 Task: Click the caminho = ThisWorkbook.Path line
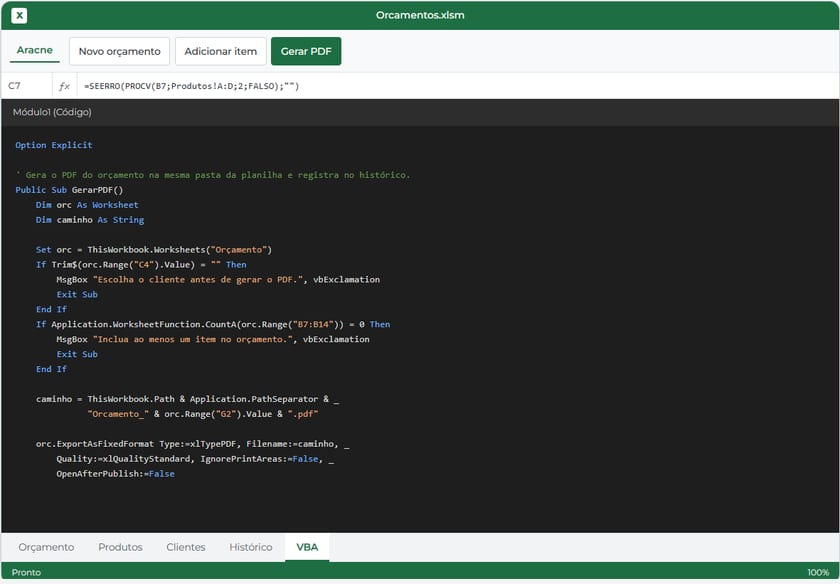coord(188,399)
